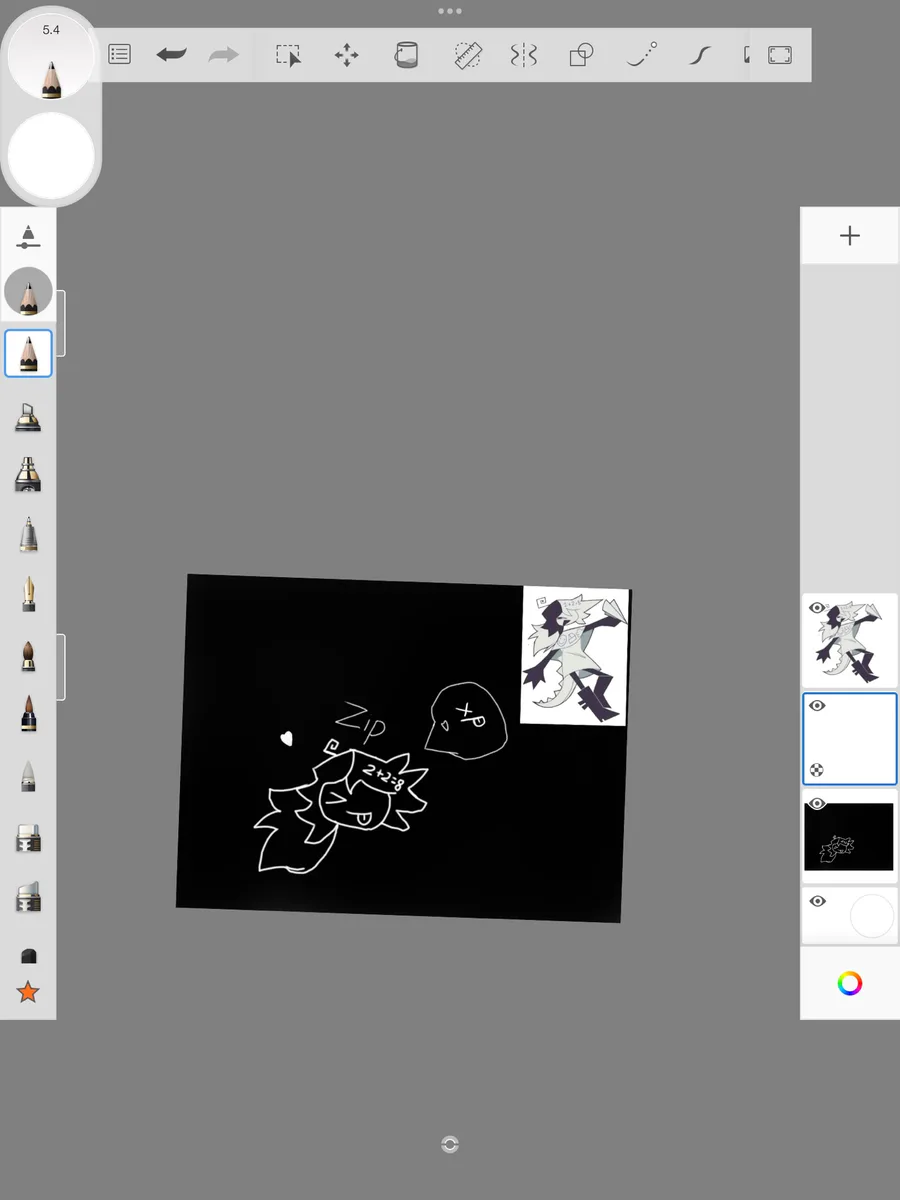This screenshot has height=1200, width=900.
Task: Select the character reference layer thumbnail
Action: (850, 640)
